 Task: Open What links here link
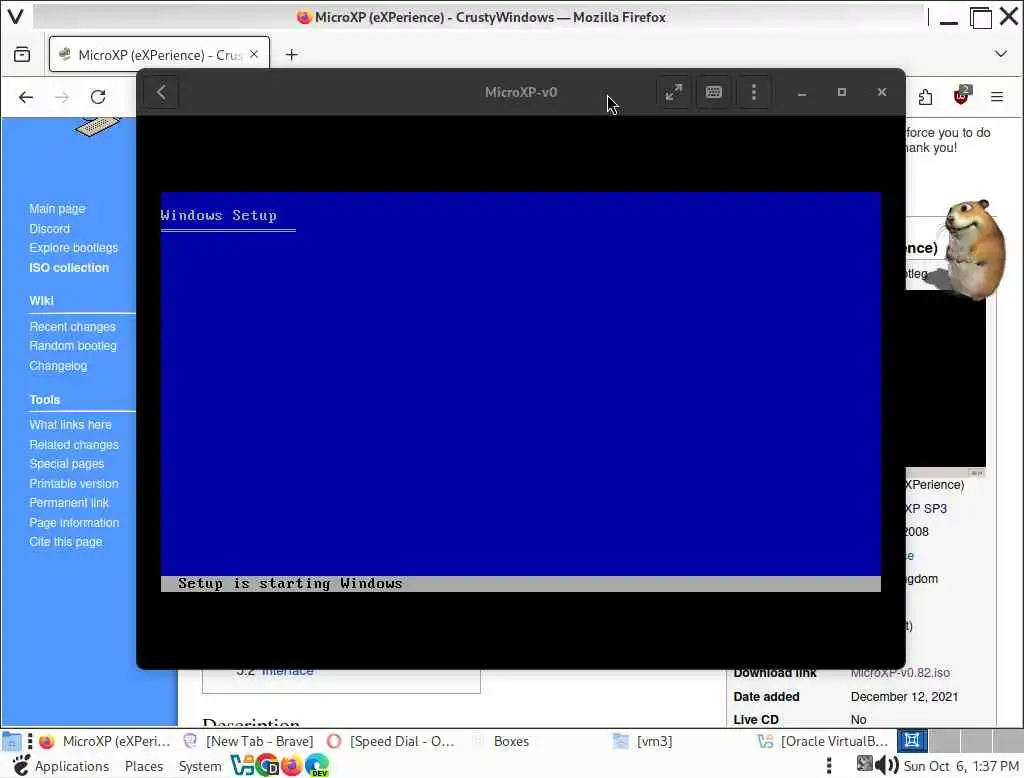click(70, 425)
